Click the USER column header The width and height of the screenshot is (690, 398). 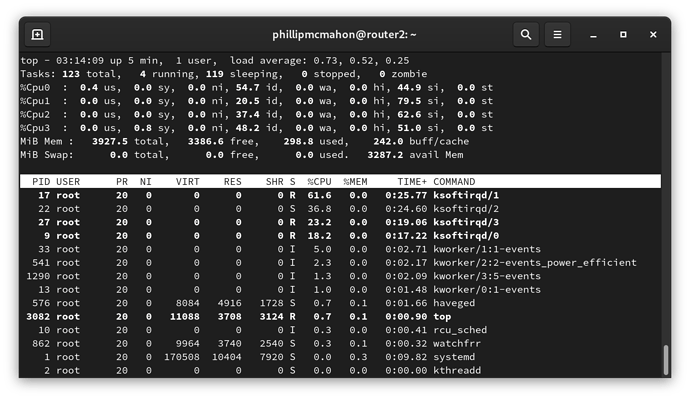pos(68,181)
